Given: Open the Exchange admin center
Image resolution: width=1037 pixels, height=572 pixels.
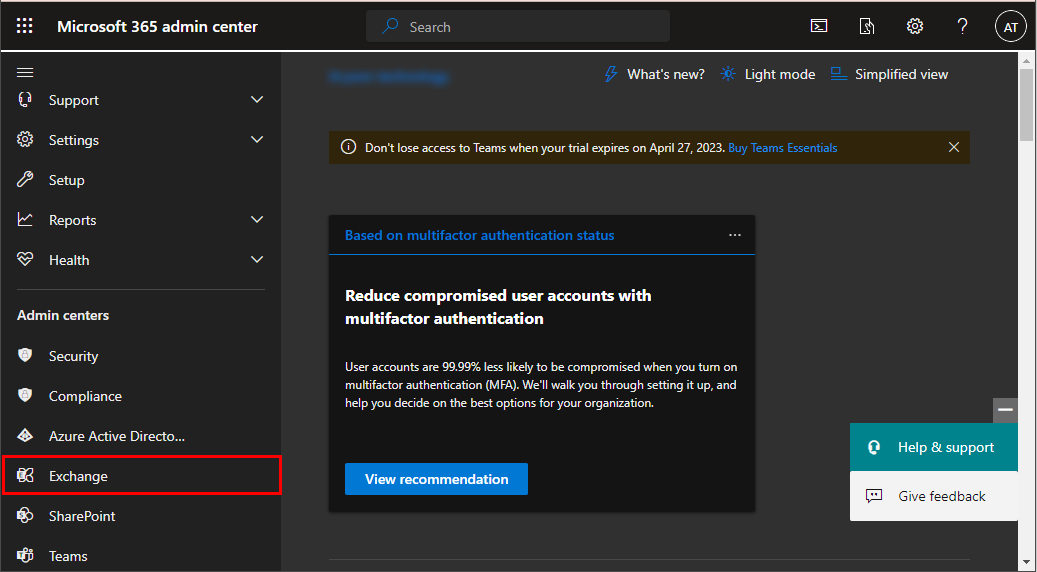Looking at the screenshot, I should click(x=142, y=475).
